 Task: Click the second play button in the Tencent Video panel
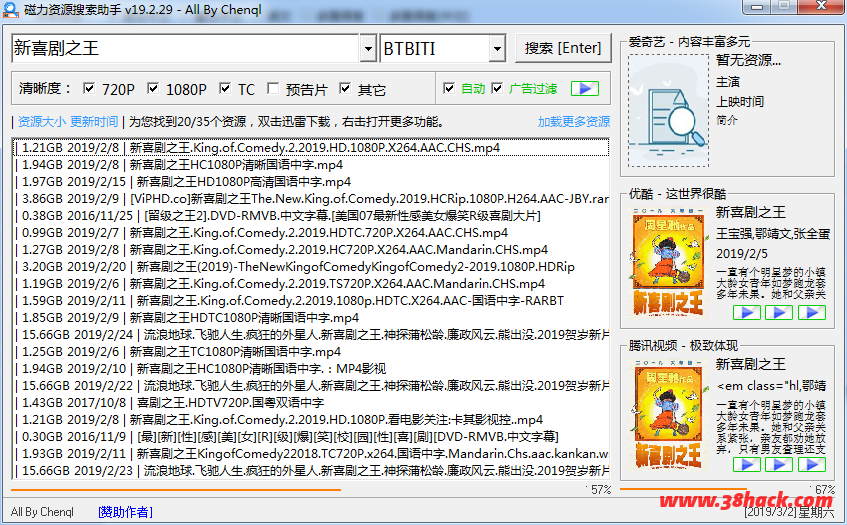779,465
